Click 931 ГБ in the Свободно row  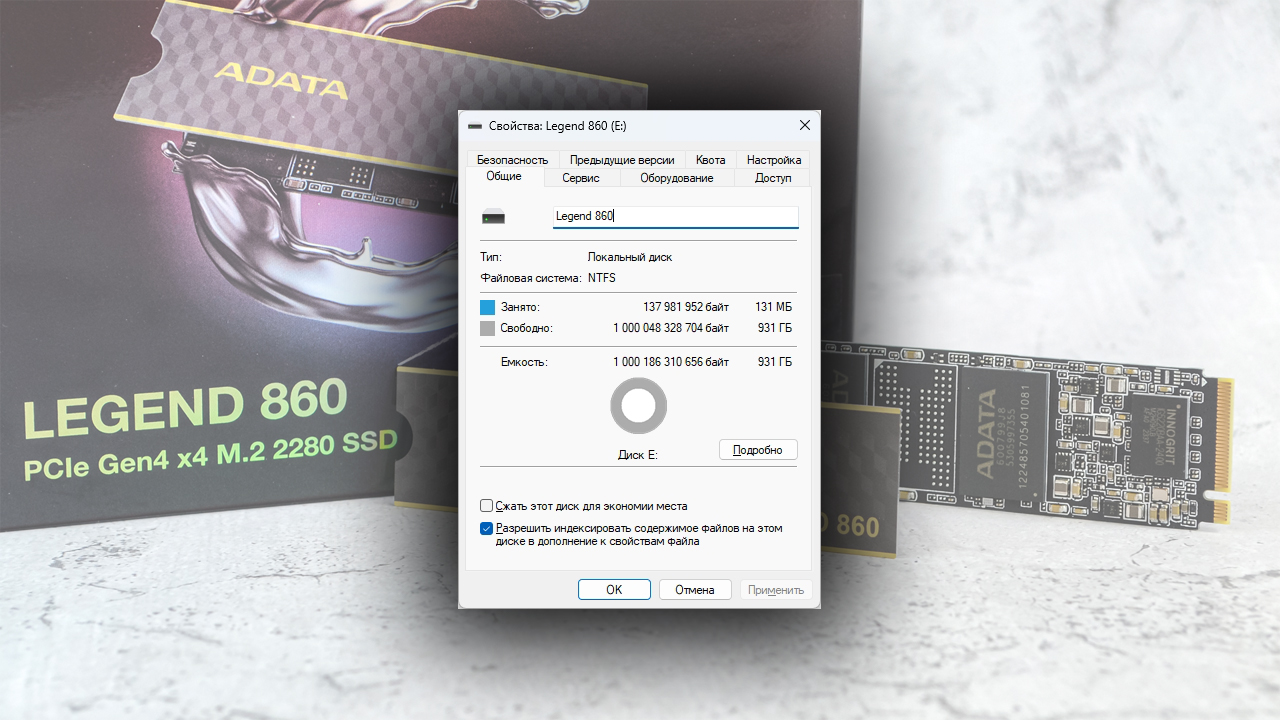(x=775, y=328)
